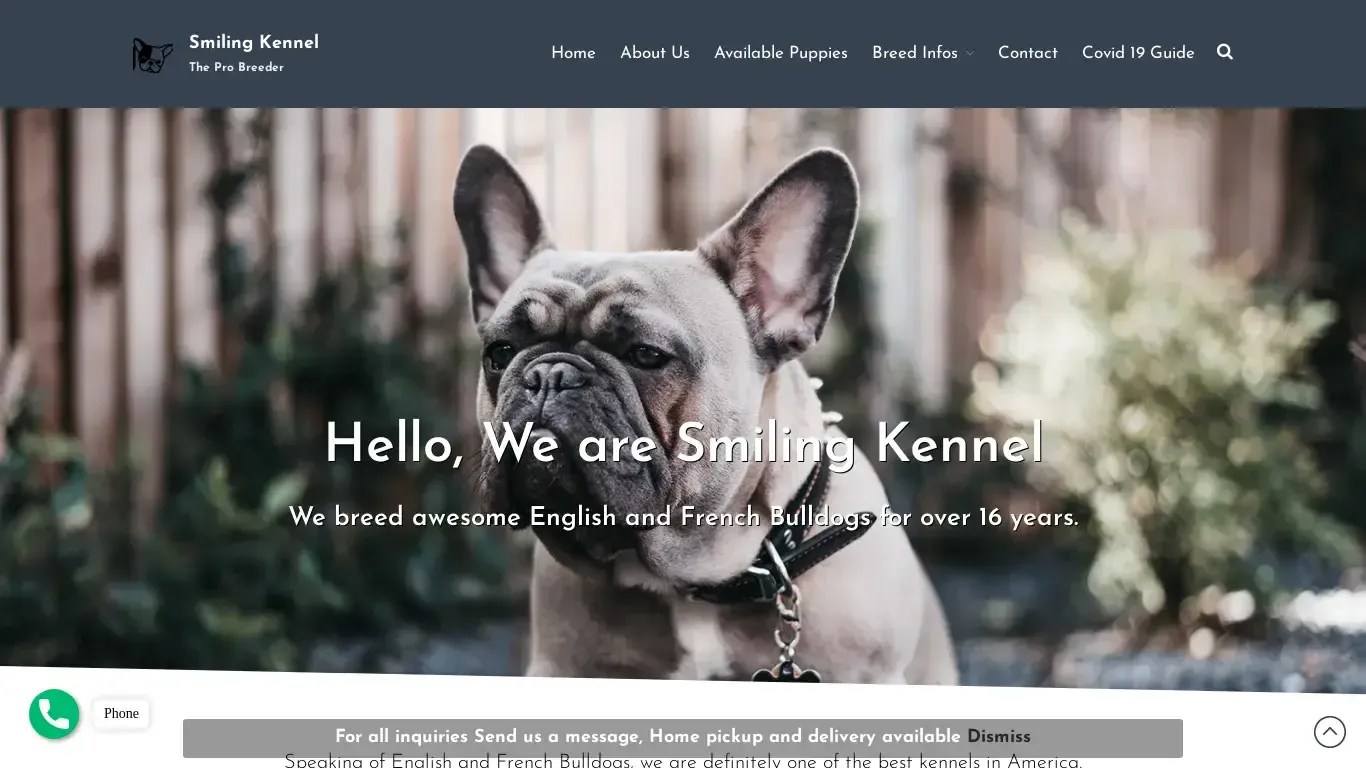This screenshot has height=768, width=1366.
Task: Click the scroll-to-top arrow icon
Action: pos(1330,732)
